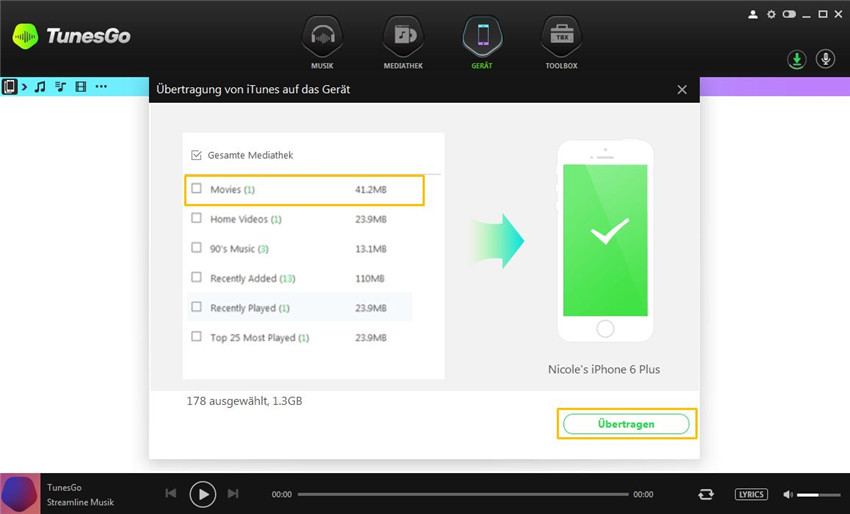This screenshot has height=514, width=850.
Task: Open the user account icon
Action: (x=752, y=15)
